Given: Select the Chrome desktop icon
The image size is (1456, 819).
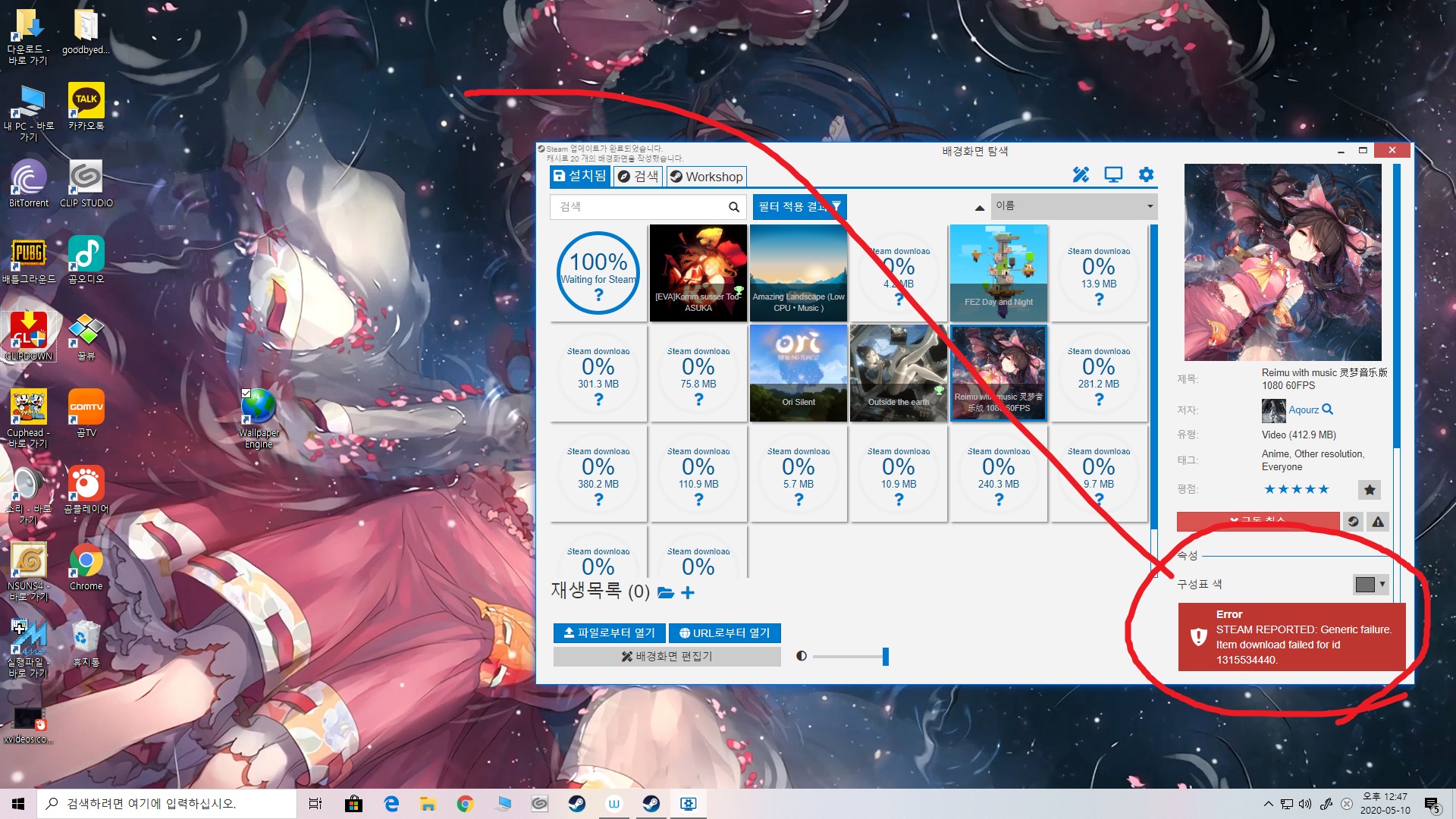Looking at the screenshot, I should point(86,566).
